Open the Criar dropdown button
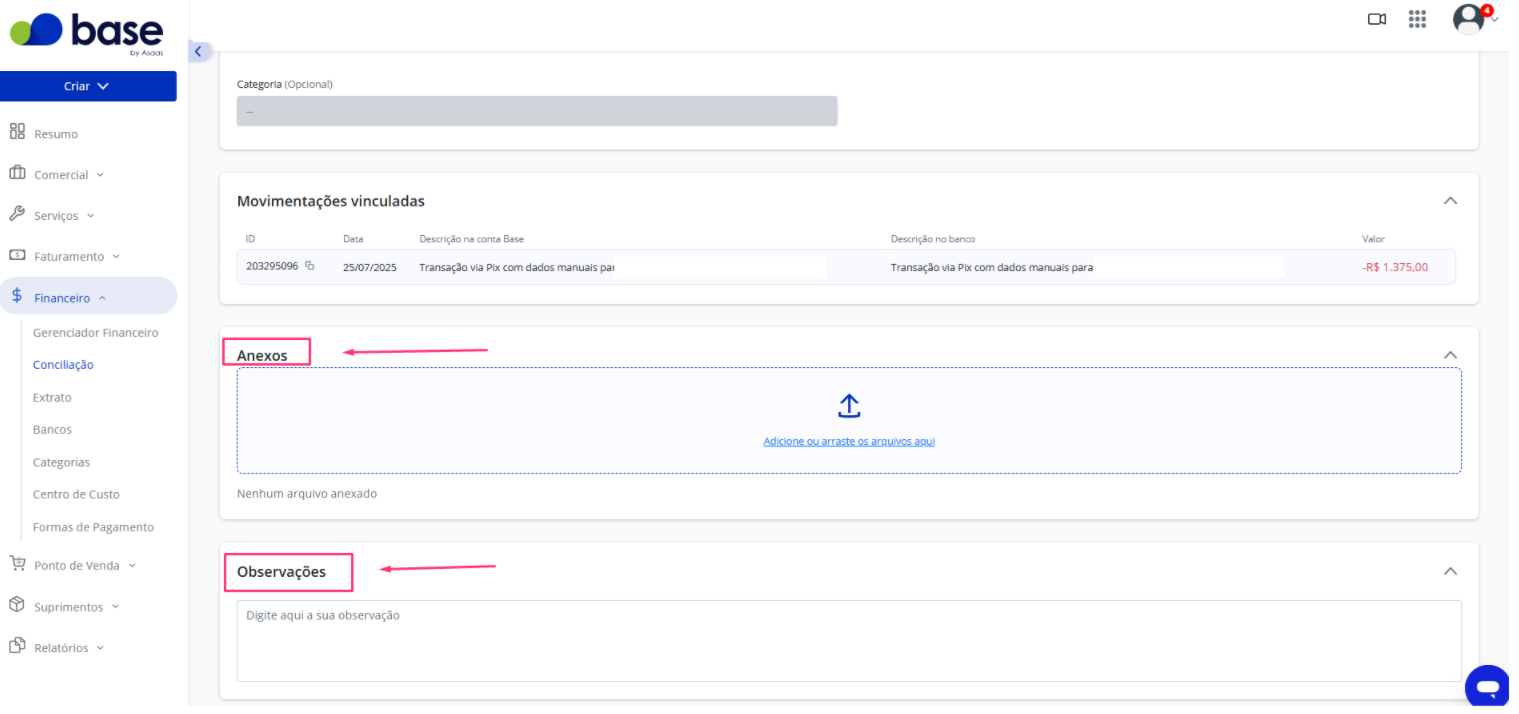Screen dimensions: 1519x714 click(x=88, y=86)
